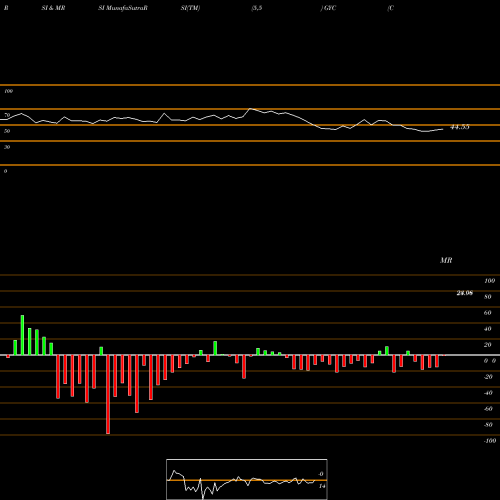Click the RSI current value 44.55
The width and height of the screenshot is (500, 500).
460,127
